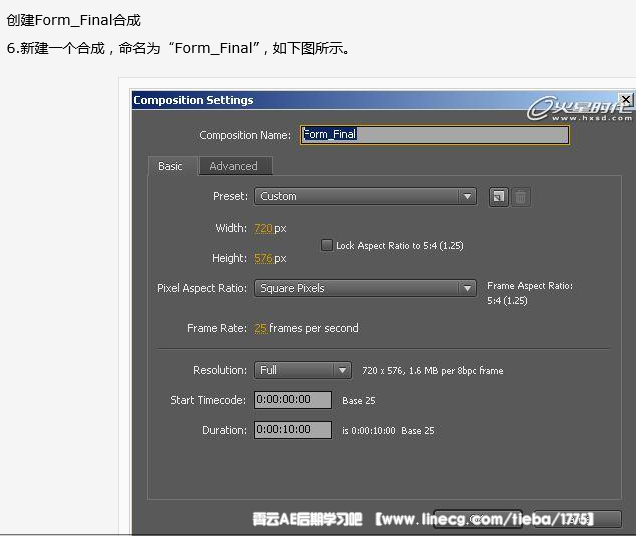Image resolution: width=636 pixels, height=536 pixels.
Task: Click the Start Timecode field
Action: 292,400
